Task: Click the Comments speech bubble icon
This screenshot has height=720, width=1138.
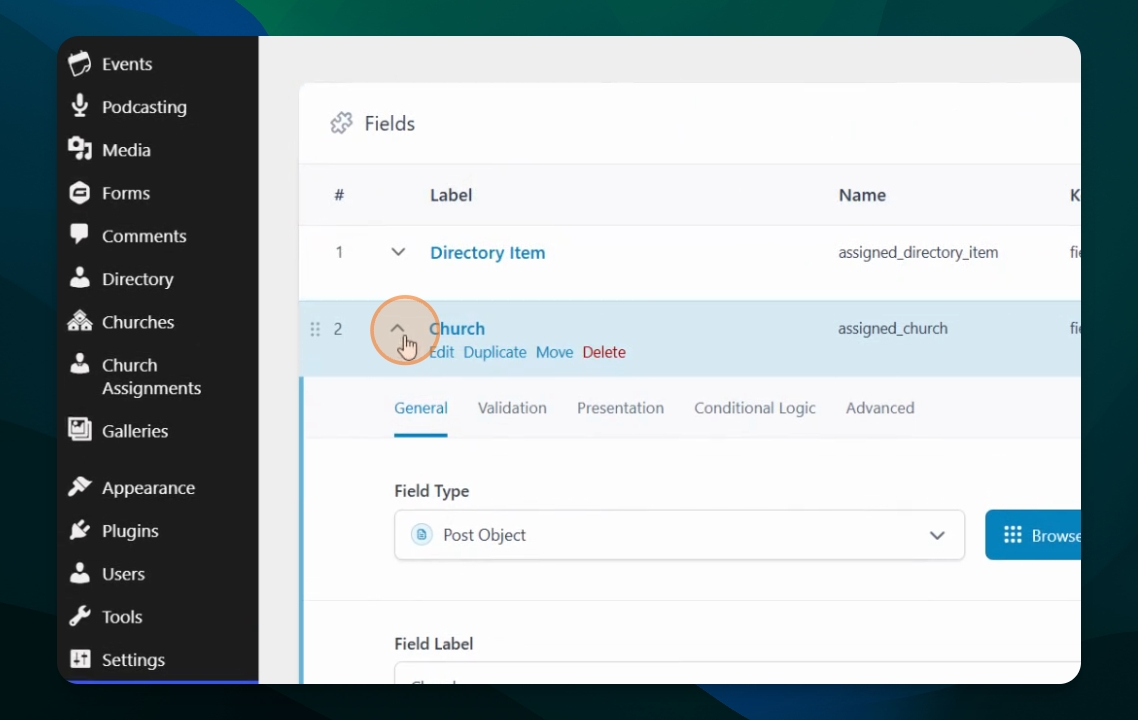Action: coord(80,234)
